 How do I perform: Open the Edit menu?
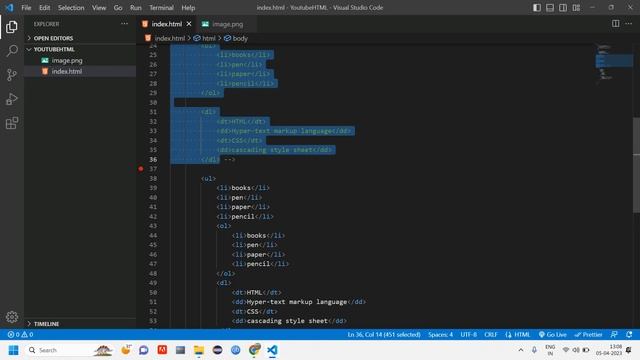[x=44, y=8]
